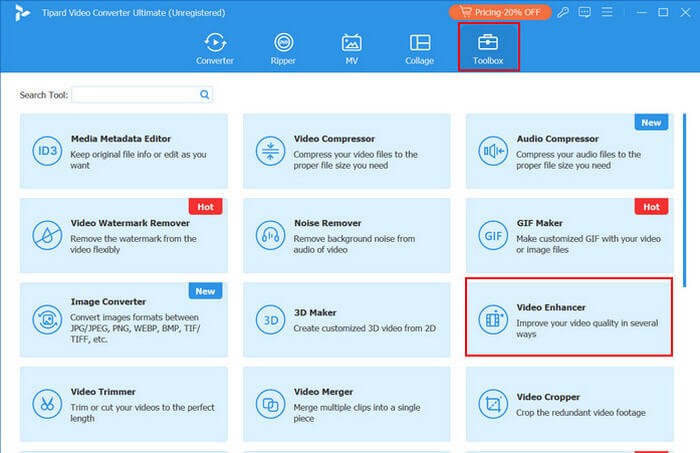Viewport: 700px width, 453px height.
Task: Click the Audio Compressor speaker icon
Action: point(493,151)
